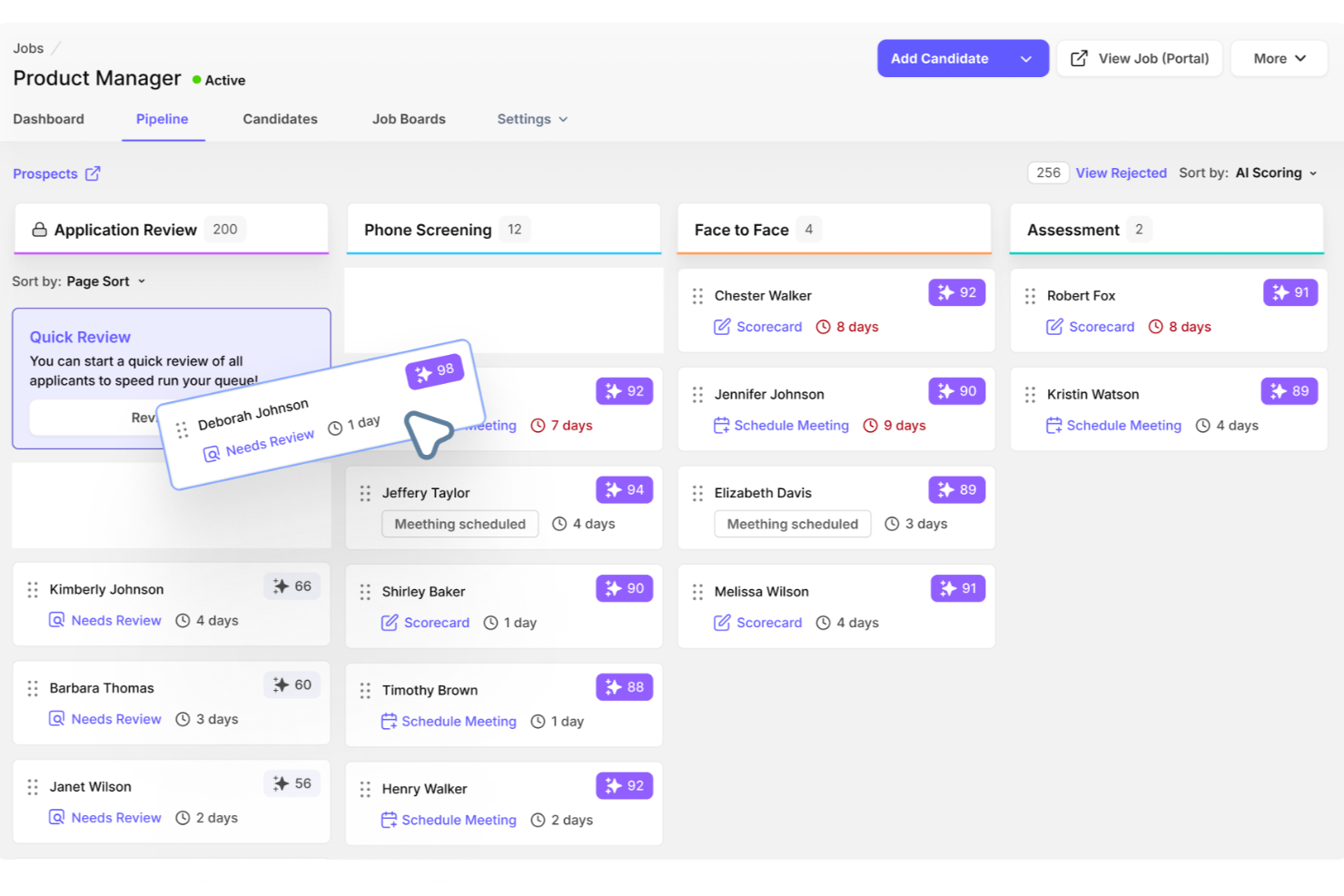This screenshot has height=896, width=1344.
Task: Click the Scorecard pencil icon for Robert Fox
Action: 1054,327
